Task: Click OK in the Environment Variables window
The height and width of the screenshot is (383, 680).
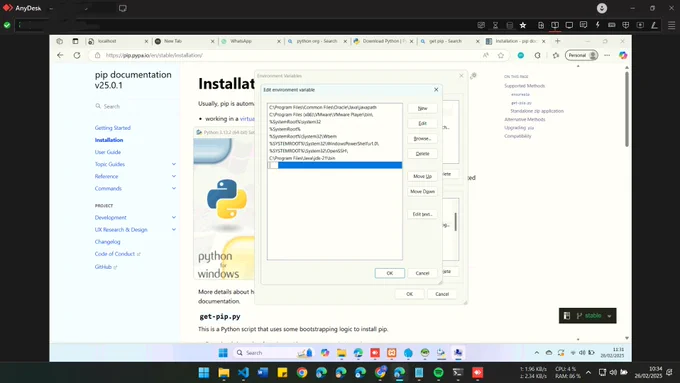Action: click(409, 294)
